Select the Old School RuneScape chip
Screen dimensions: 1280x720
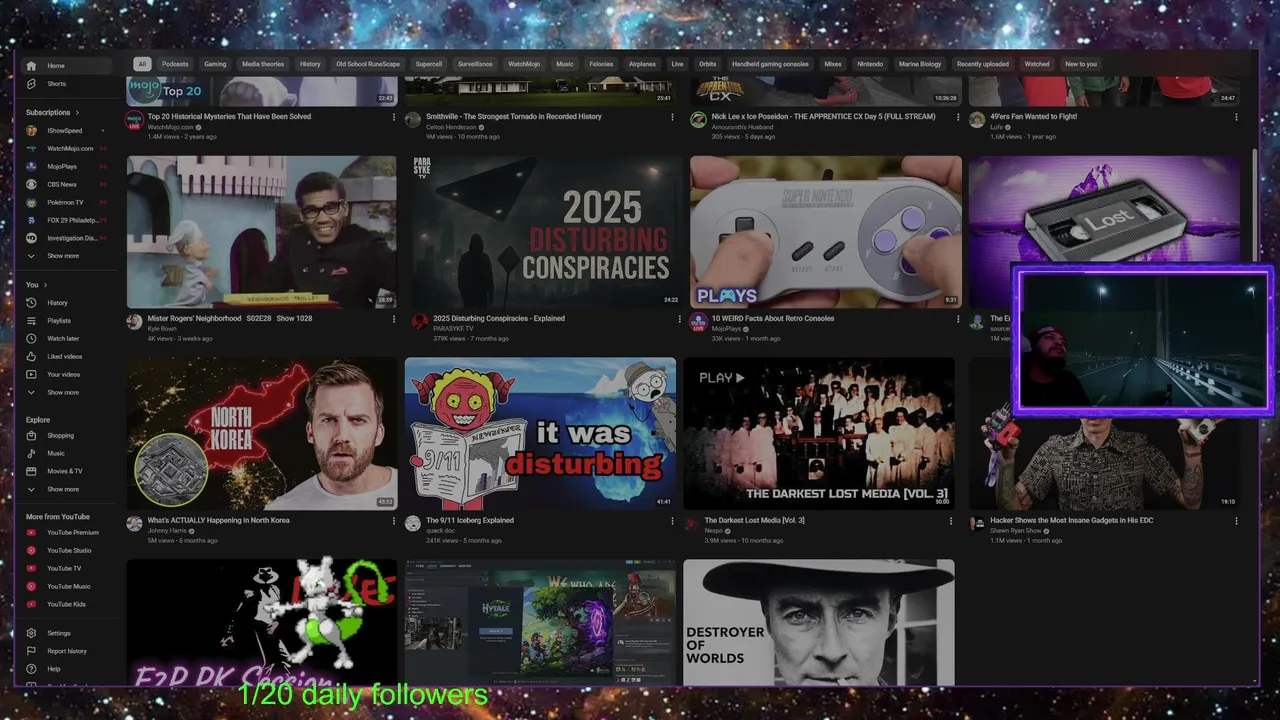(x=368, y=64)
